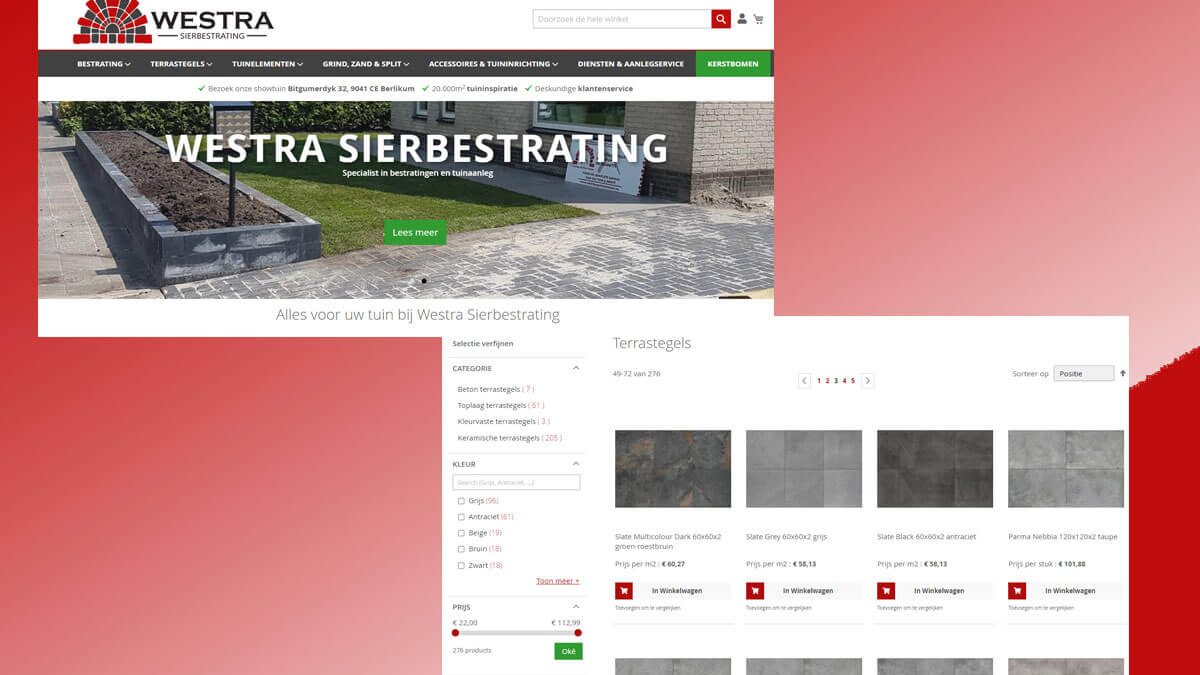
Task: Filter by Beton terrastegels category
Action: tap(496, 389)
